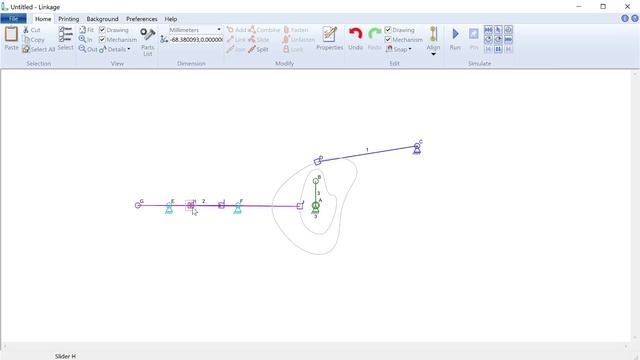Viewport: 640px width, 360px height.
Task: Select anchor F on the rod
Action: tap(238, 207)
